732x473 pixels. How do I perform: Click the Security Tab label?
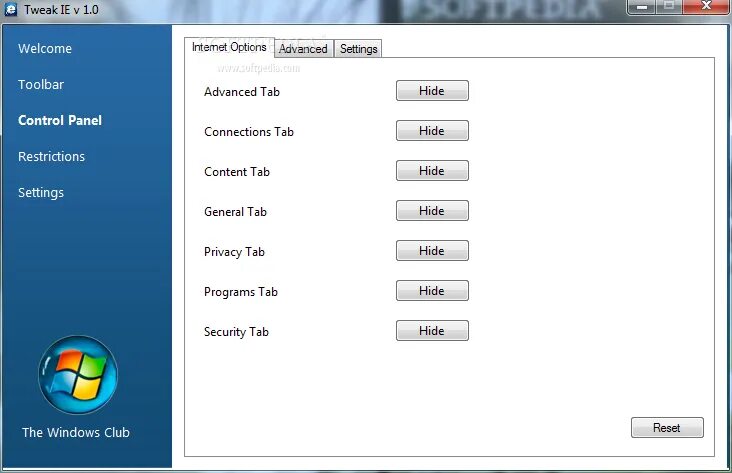236,332
